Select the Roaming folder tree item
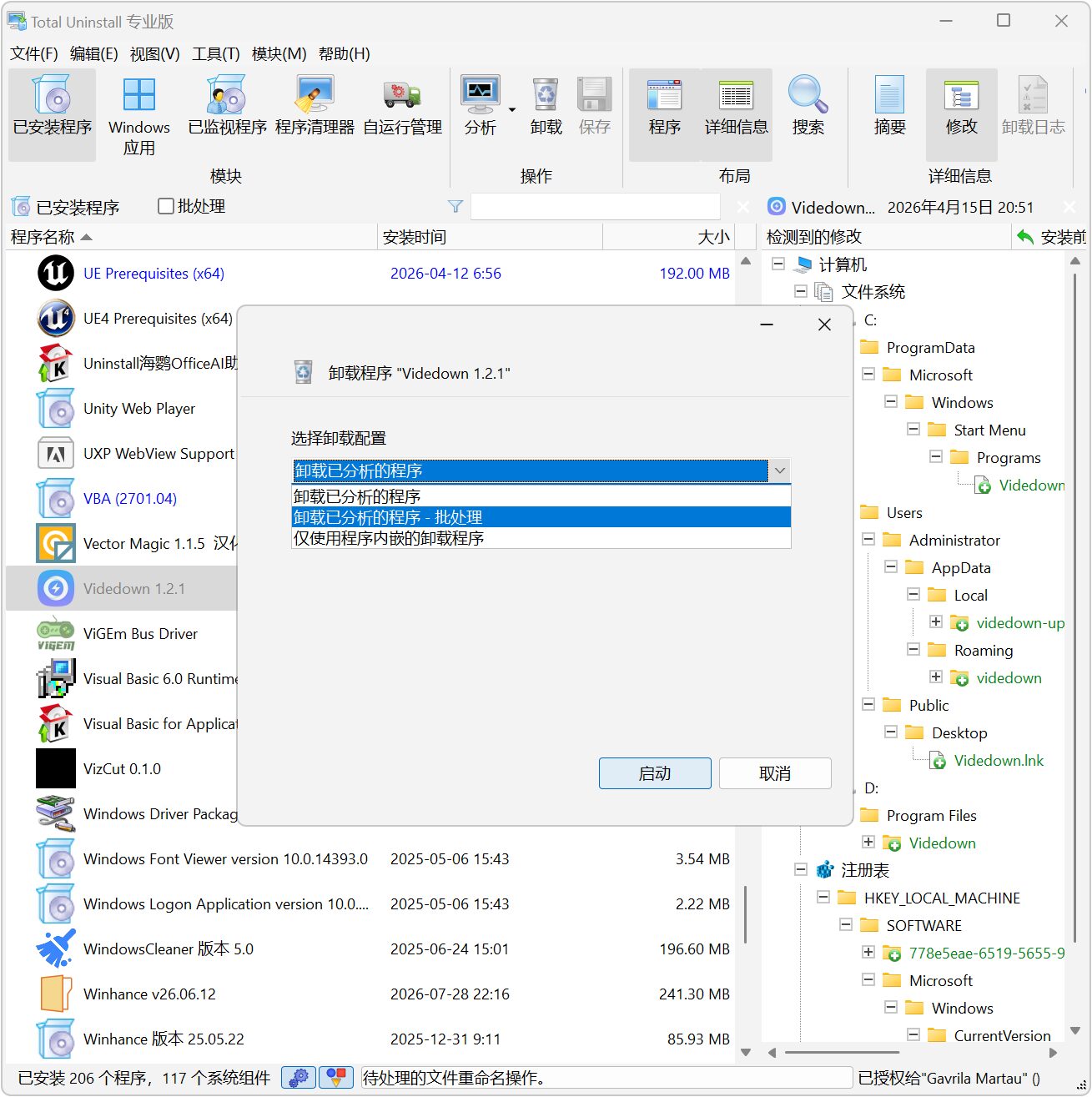This screenshot has height=1097, width=1092. pyautogui.click(x=984, y=650)
